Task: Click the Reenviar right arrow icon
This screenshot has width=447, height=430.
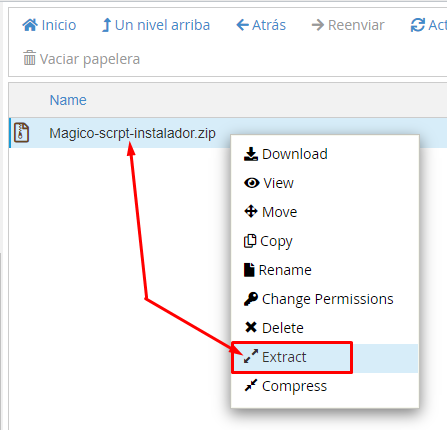Action: [318, 25]
